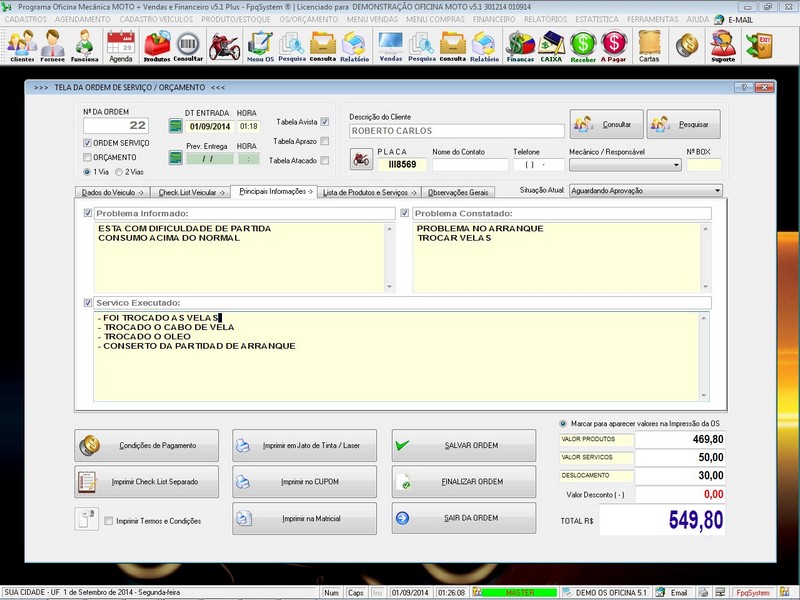This screenshot has width=800, height=600.
Task: Click the green Receber dollar icon
Action: pyautogui.click(x=583, y=45)
